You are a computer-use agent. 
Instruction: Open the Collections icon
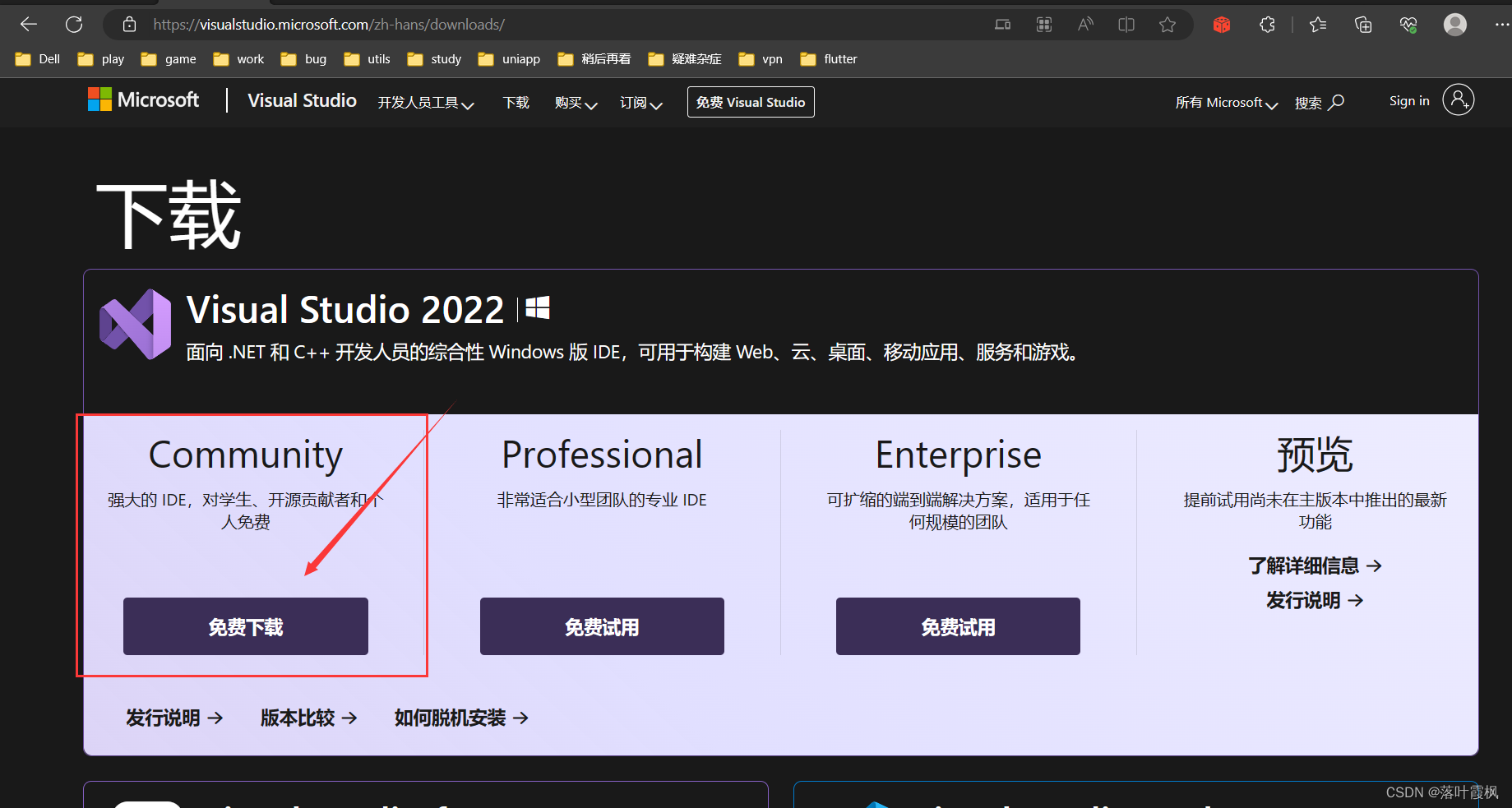click(1363, 25)
